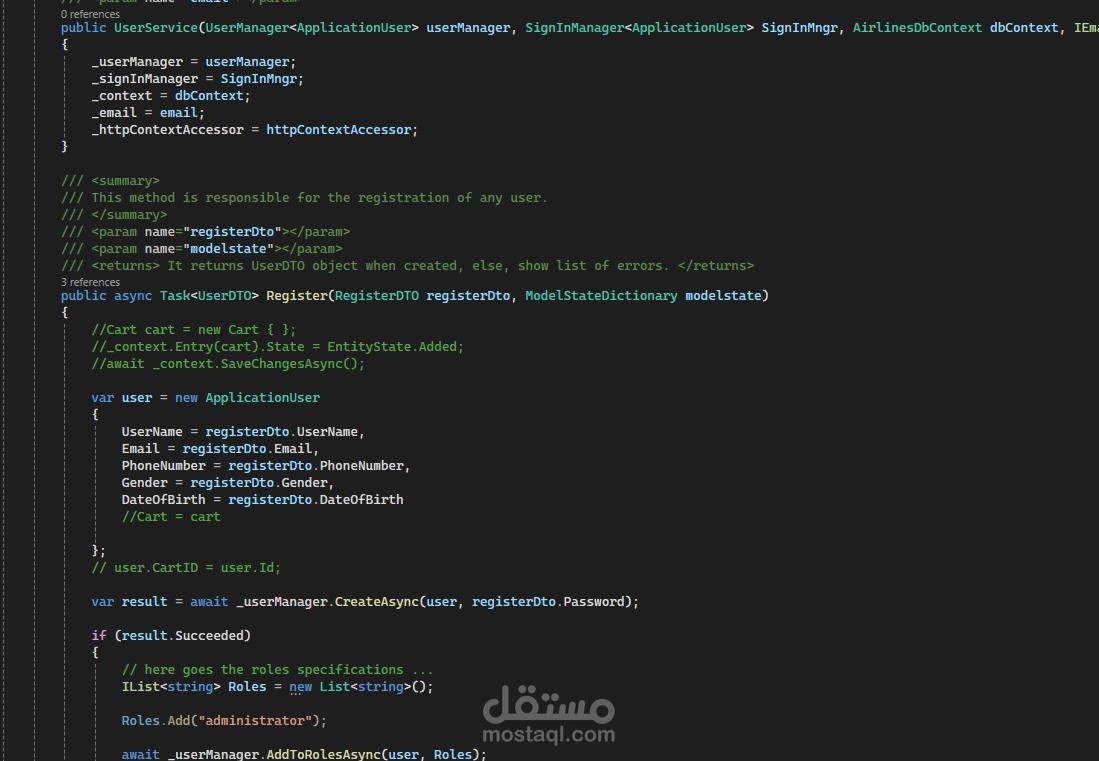Click the '<returns>' documentation comment line
The height and width of the screenshot is (761, 1099).
click(x=407, y=266)
